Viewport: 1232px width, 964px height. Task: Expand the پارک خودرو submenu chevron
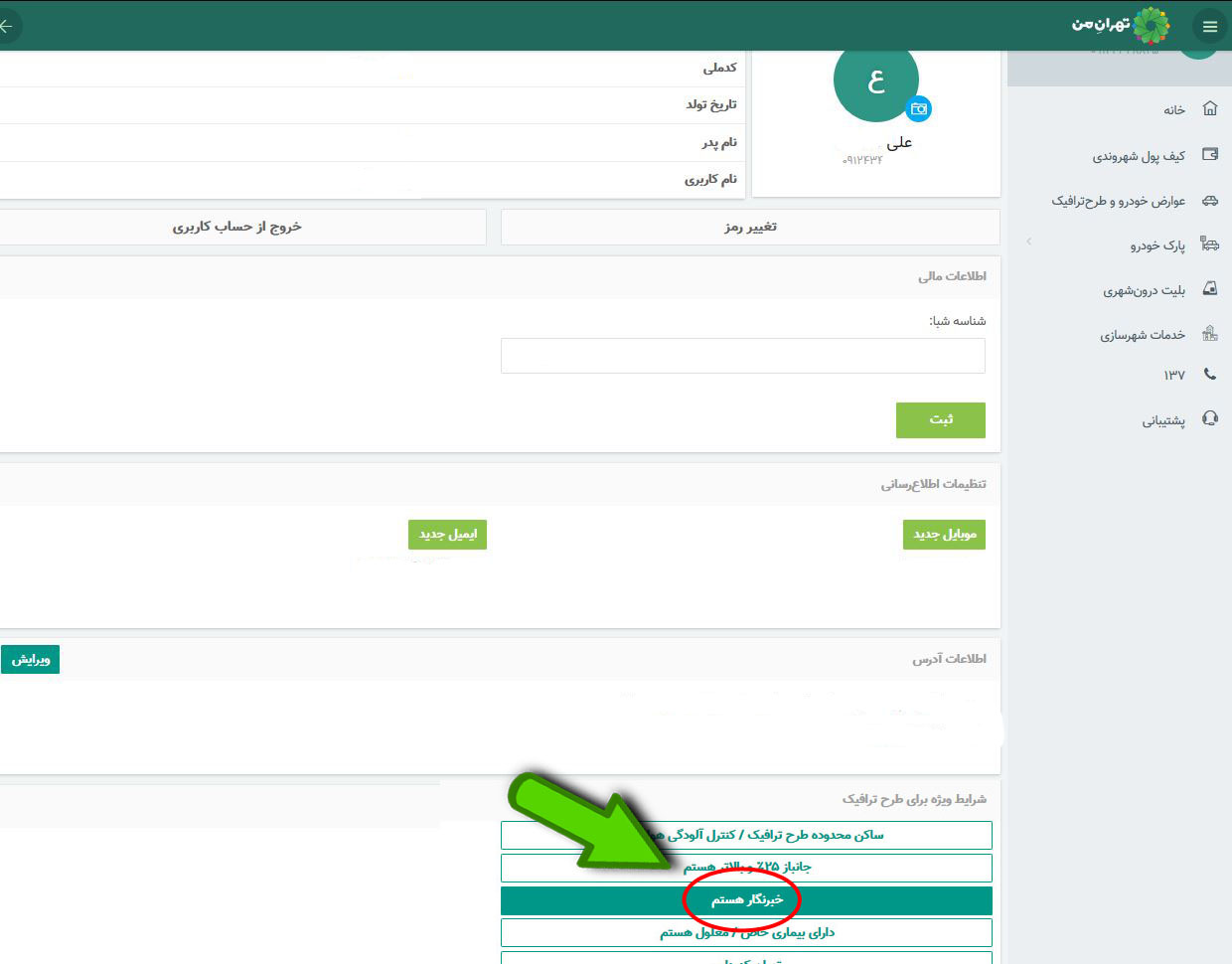coord(1029,241)
